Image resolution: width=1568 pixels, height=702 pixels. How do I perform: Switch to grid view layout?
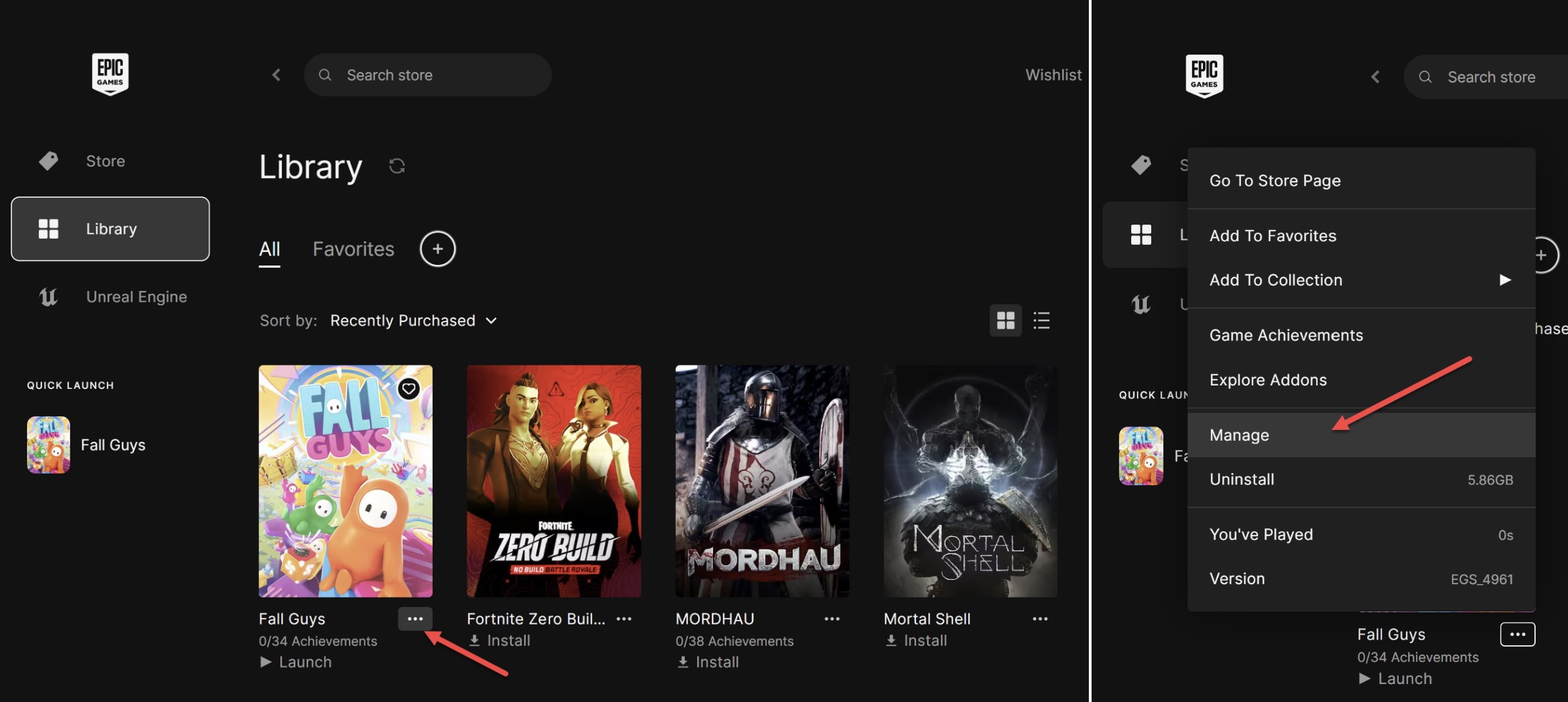[1006, 320]
